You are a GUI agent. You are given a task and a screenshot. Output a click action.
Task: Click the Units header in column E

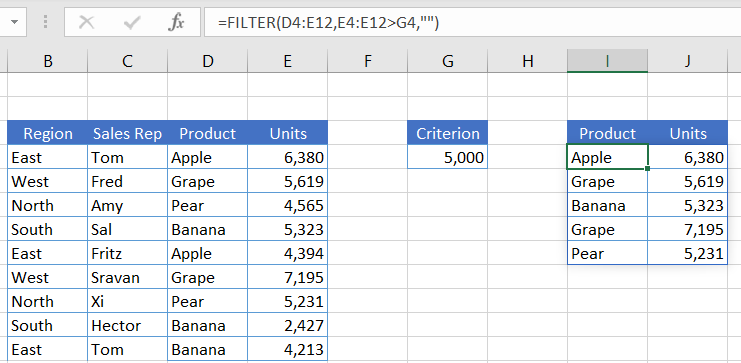coord(287,133)
